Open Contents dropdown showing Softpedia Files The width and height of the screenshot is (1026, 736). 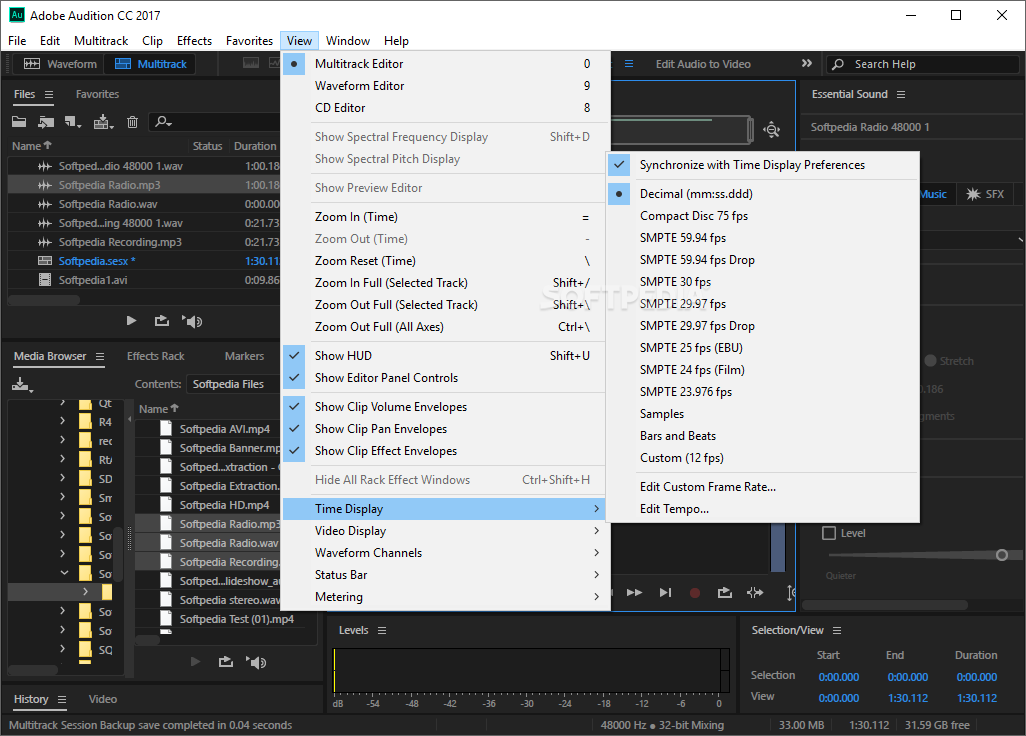233,384
